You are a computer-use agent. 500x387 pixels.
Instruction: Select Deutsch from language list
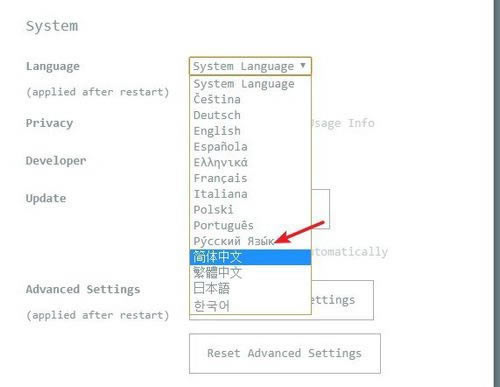(x=250, y=115)
